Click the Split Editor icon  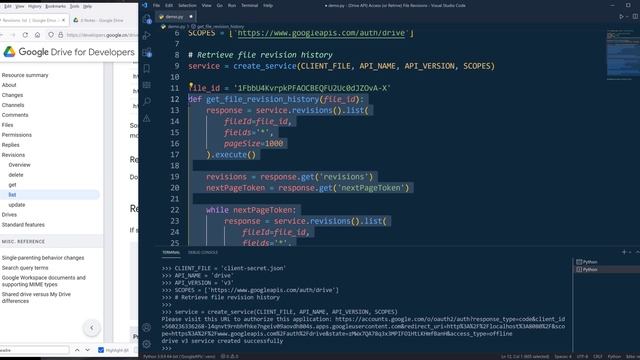pos(636,17)
